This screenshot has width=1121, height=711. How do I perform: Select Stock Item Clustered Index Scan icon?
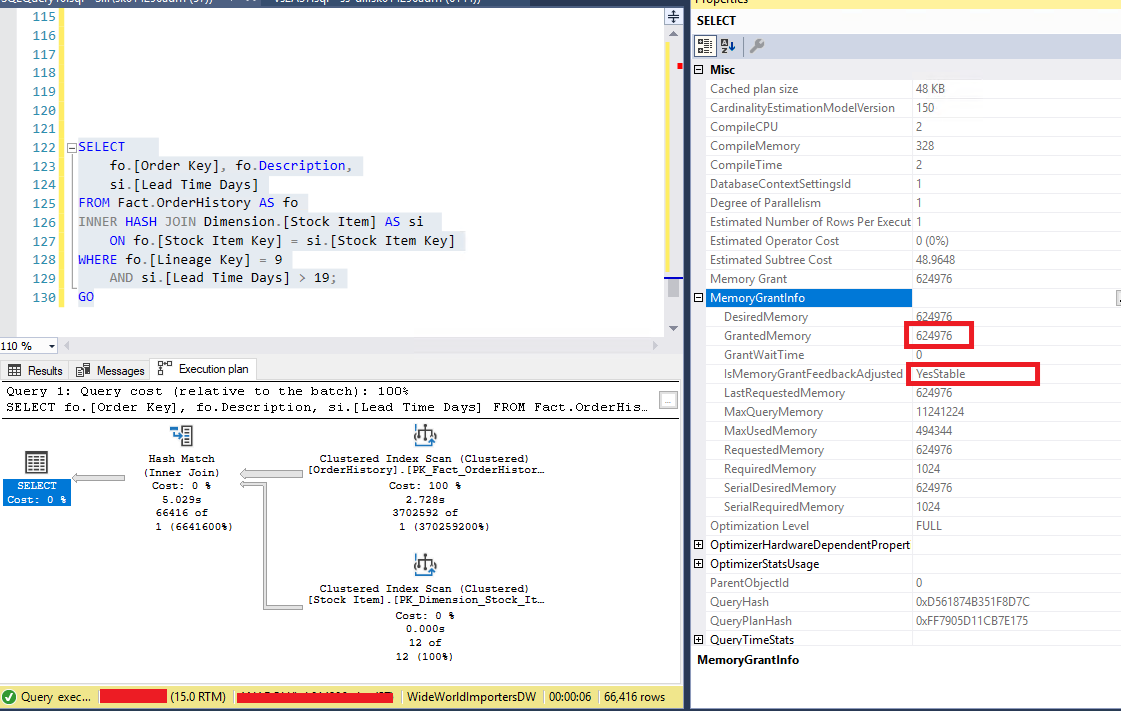[425, 565]
